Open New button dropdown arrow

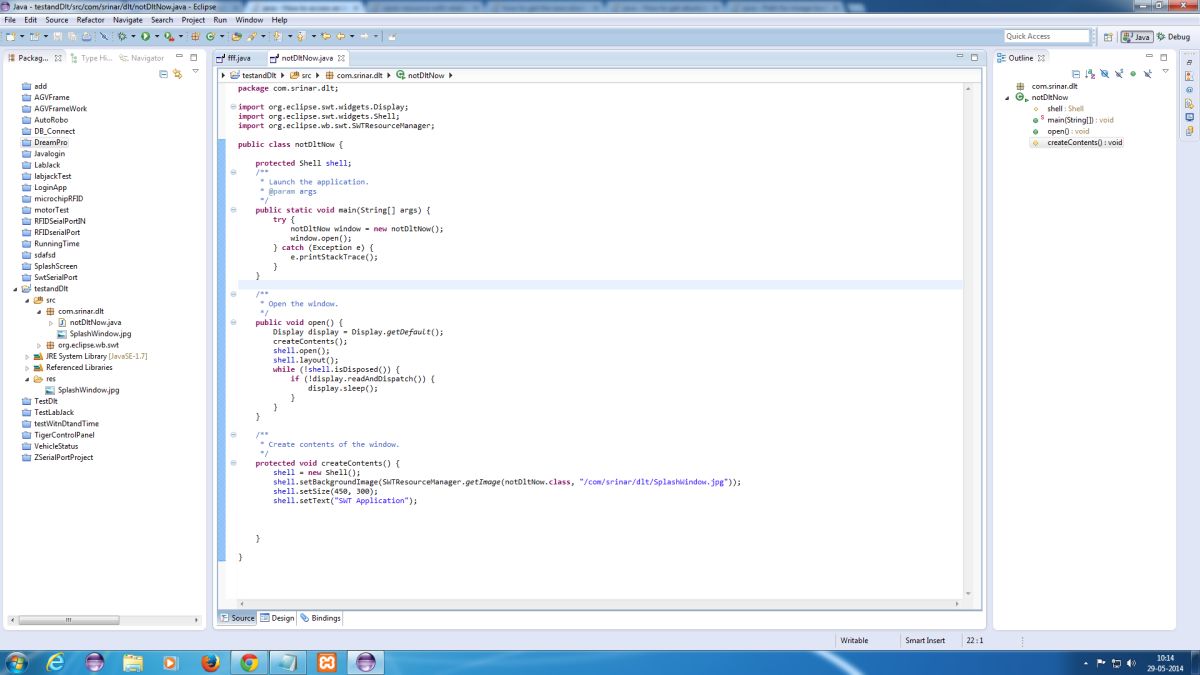[22, 36]
